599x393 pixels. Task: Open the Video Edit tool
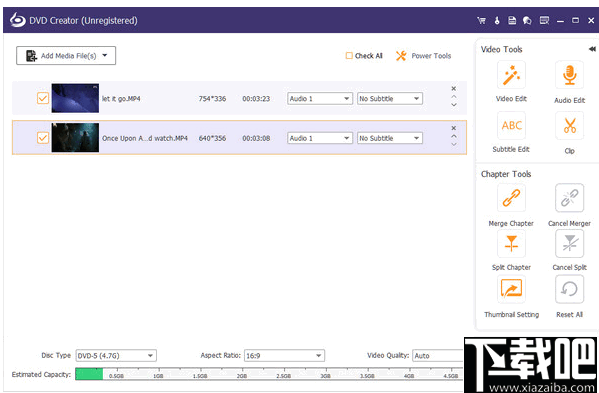coord(511,75)
